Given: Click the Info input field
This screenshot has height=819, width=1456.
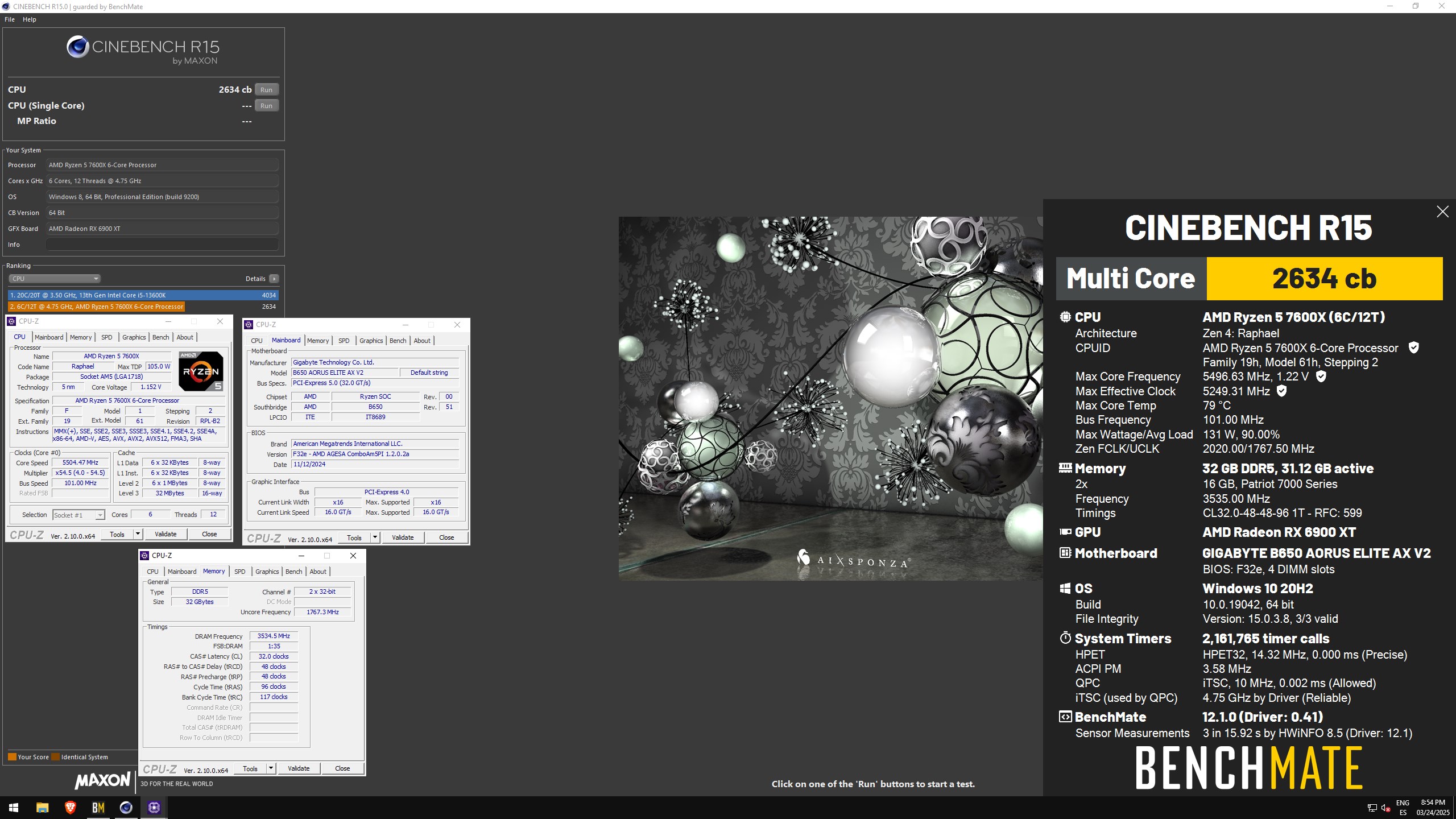Looking at the screenshot, I should pos(162,245).
